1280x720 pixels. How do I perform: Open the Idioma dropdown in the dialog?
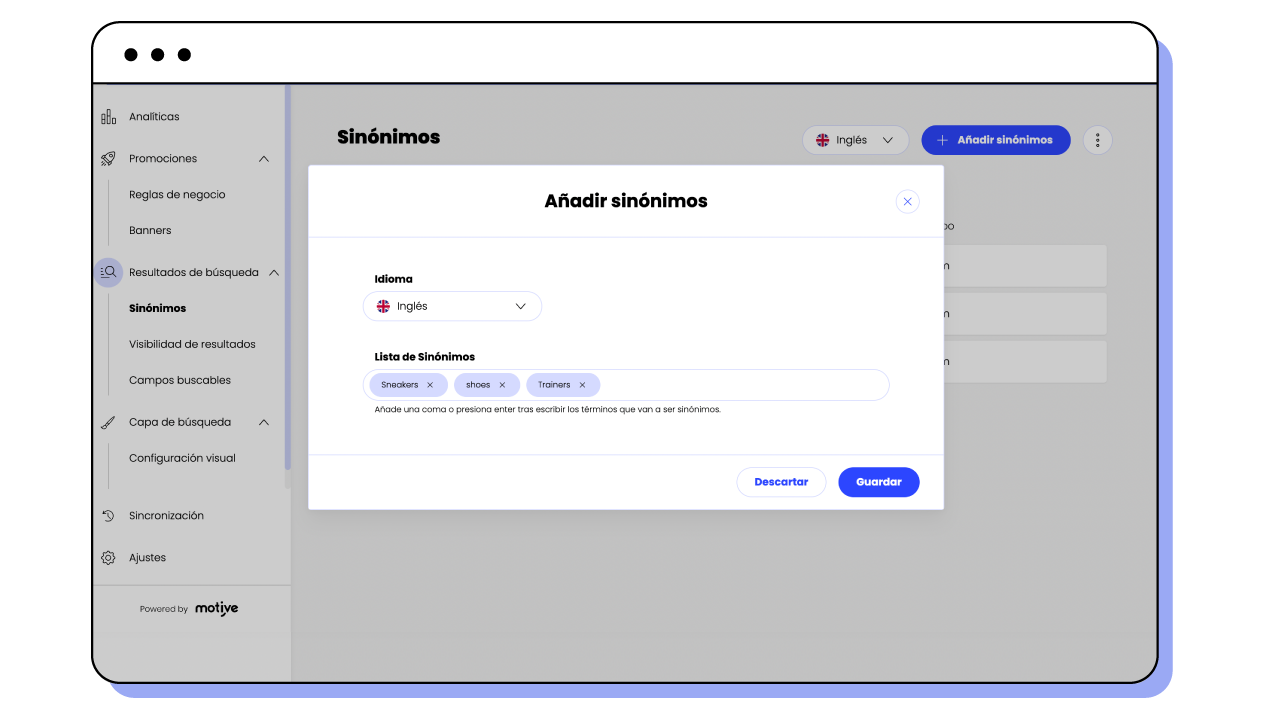tap(452, 306)
